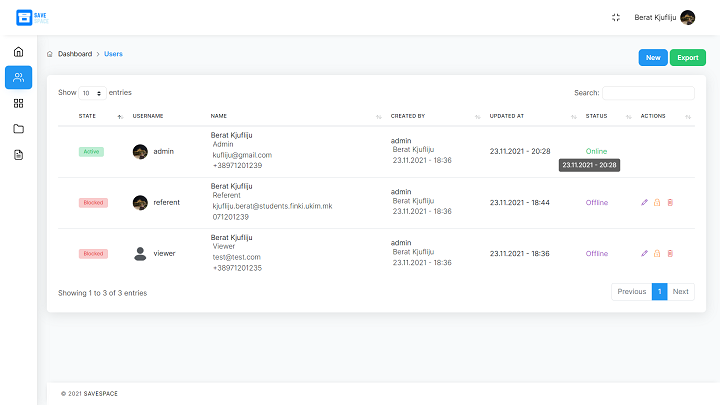
Task: Open Berat Kjufliju profile menu
Action: coord(663,17)
